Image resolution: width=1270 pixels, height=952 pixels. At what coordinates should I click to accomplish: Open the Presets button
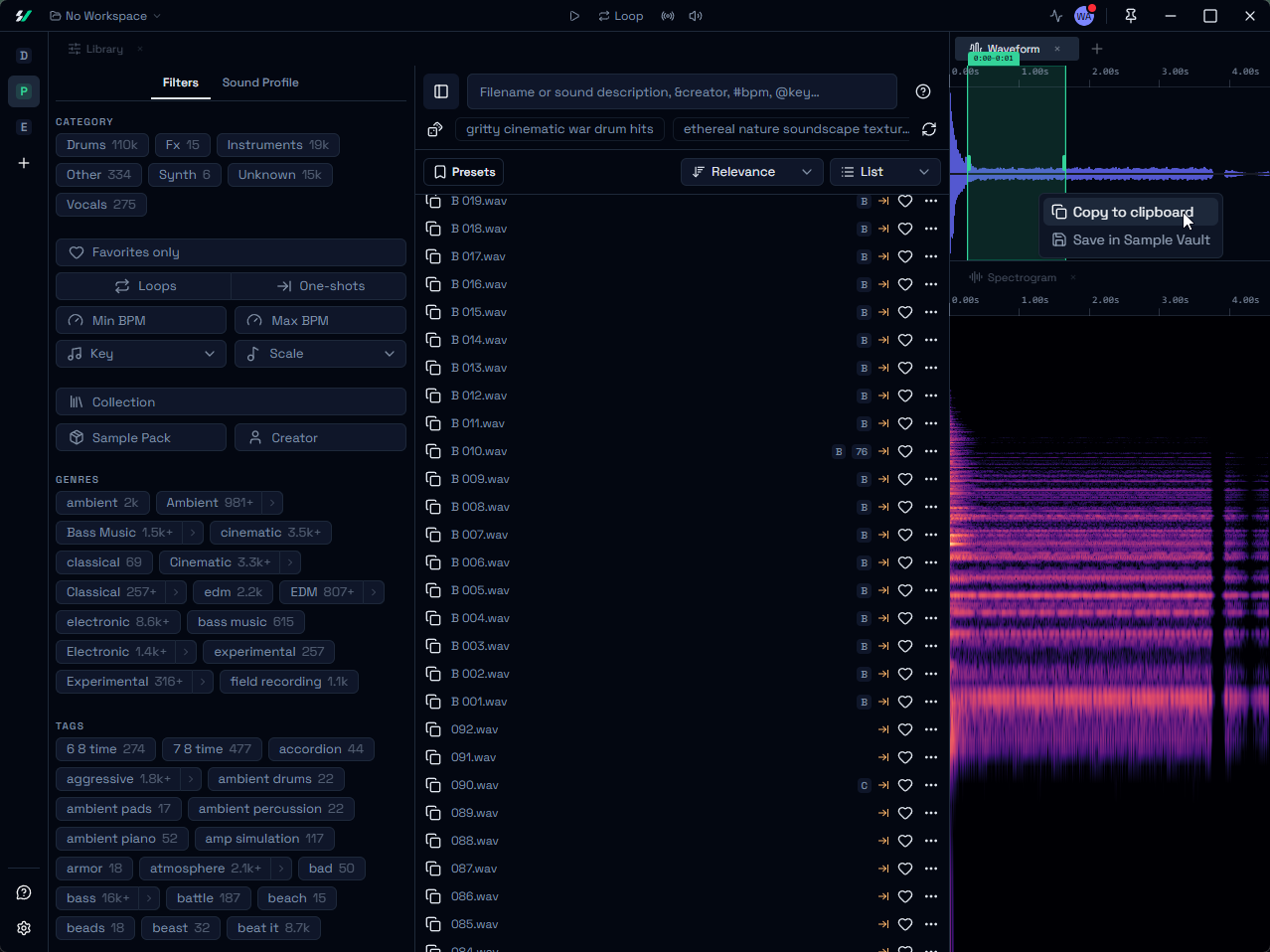click(464, 172)
